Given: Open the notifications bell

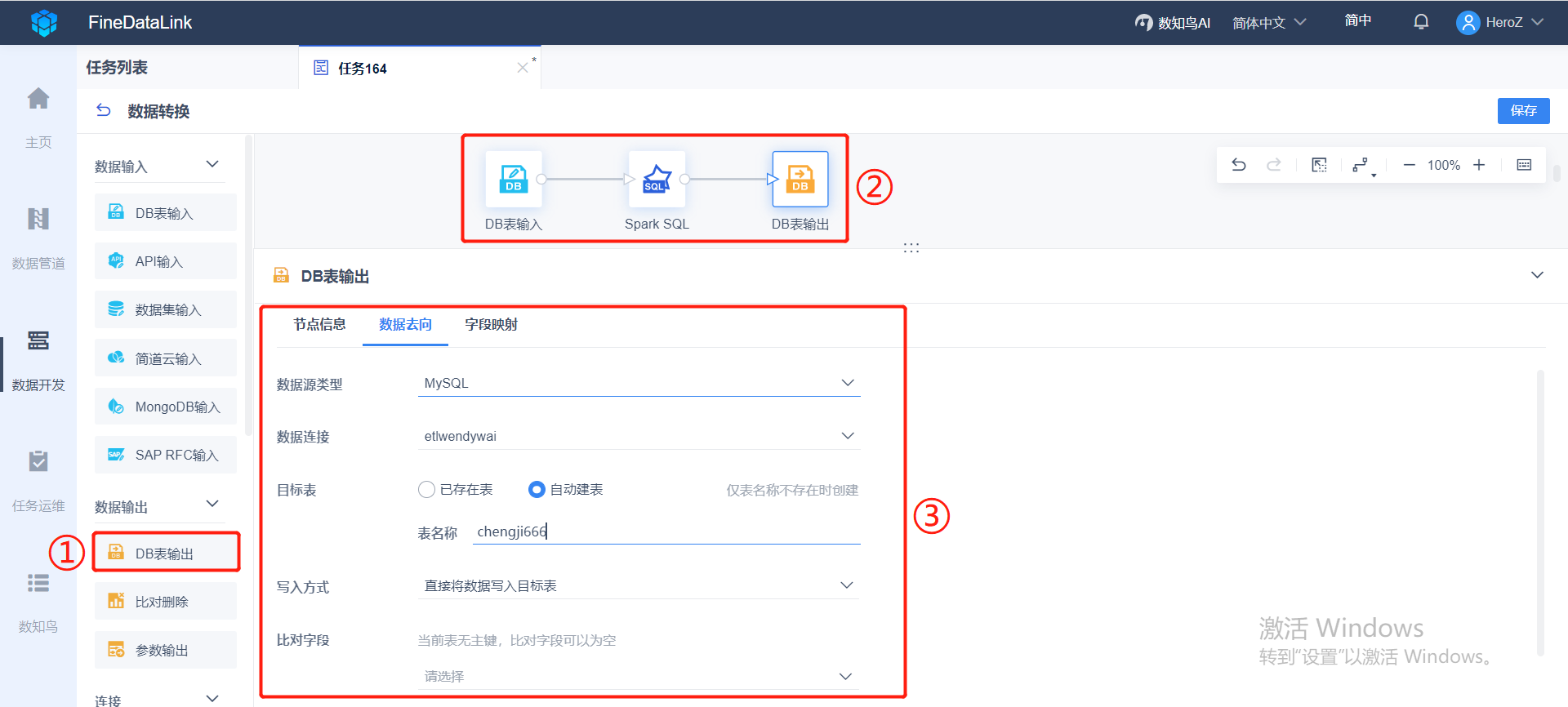Looking at the screenshot, I should click(1421, 22).
